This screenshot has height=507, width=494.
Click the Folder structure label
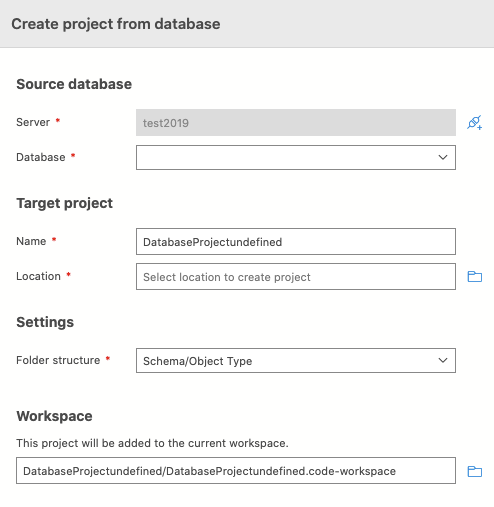[x=58, y=360]
